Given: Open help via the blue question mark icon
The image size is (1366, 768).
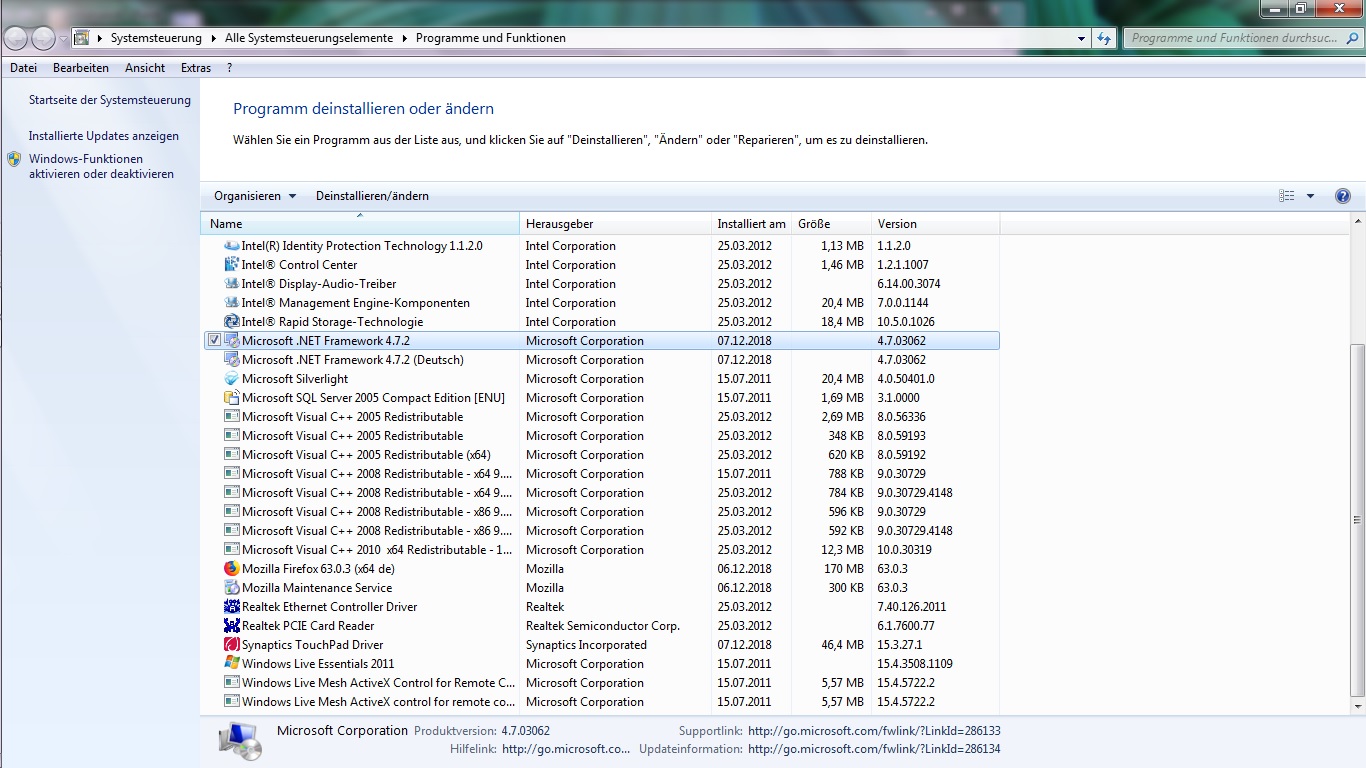Looking at the screenshot, I should click(x=1343, y=196).
